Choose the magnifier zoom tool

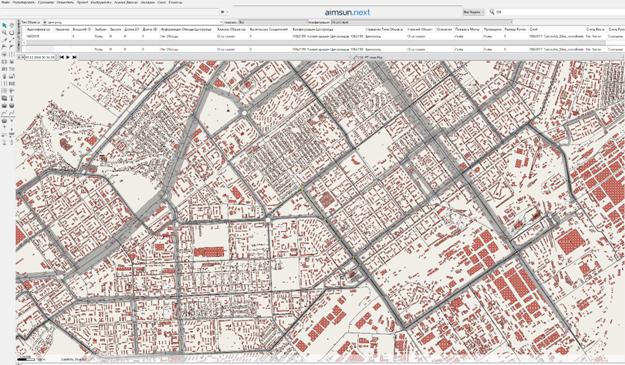pos(4,32)
